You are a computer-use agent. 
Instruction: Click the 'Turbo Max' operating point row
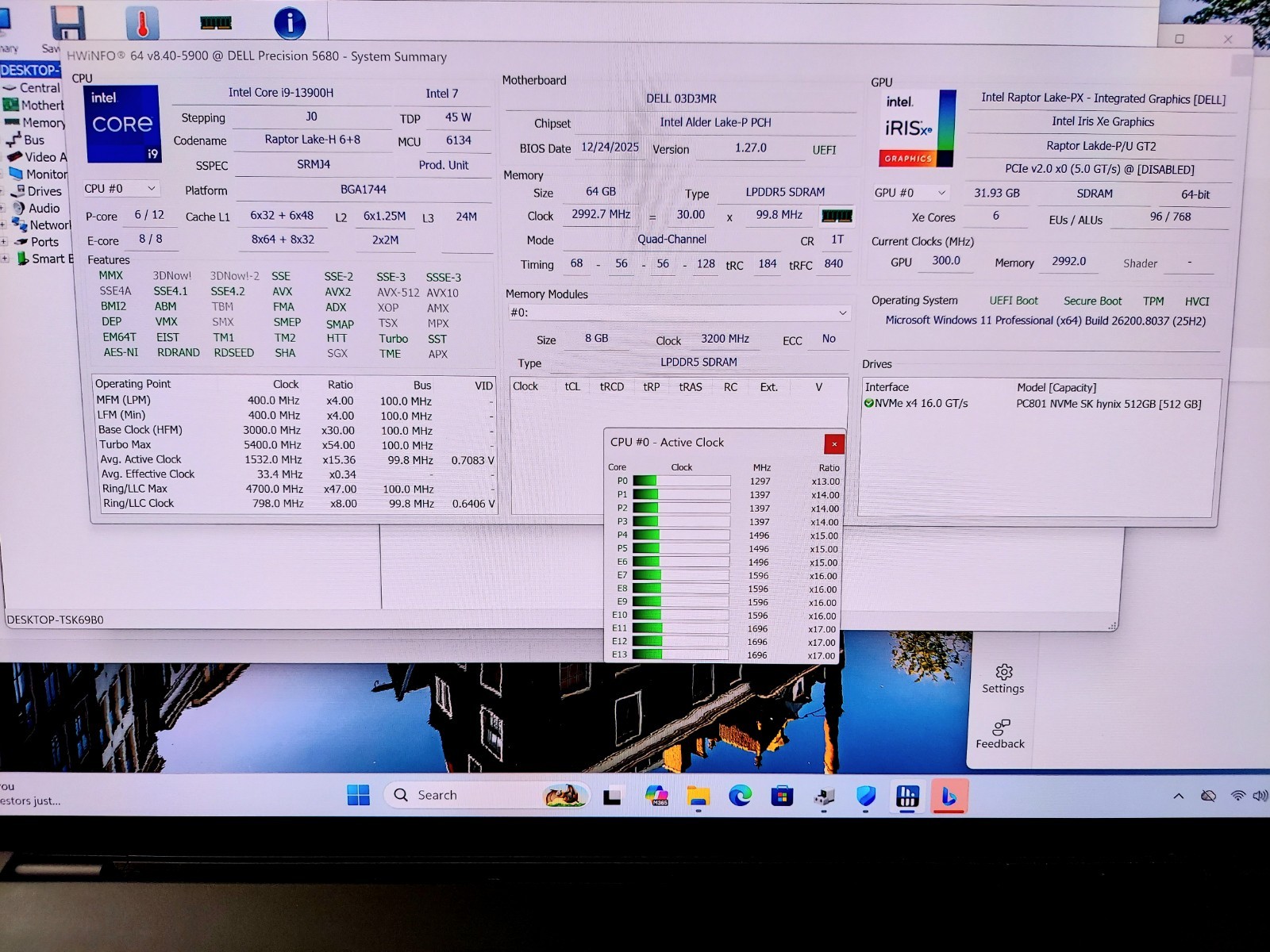pyautogui.click(x=294, y=445)
